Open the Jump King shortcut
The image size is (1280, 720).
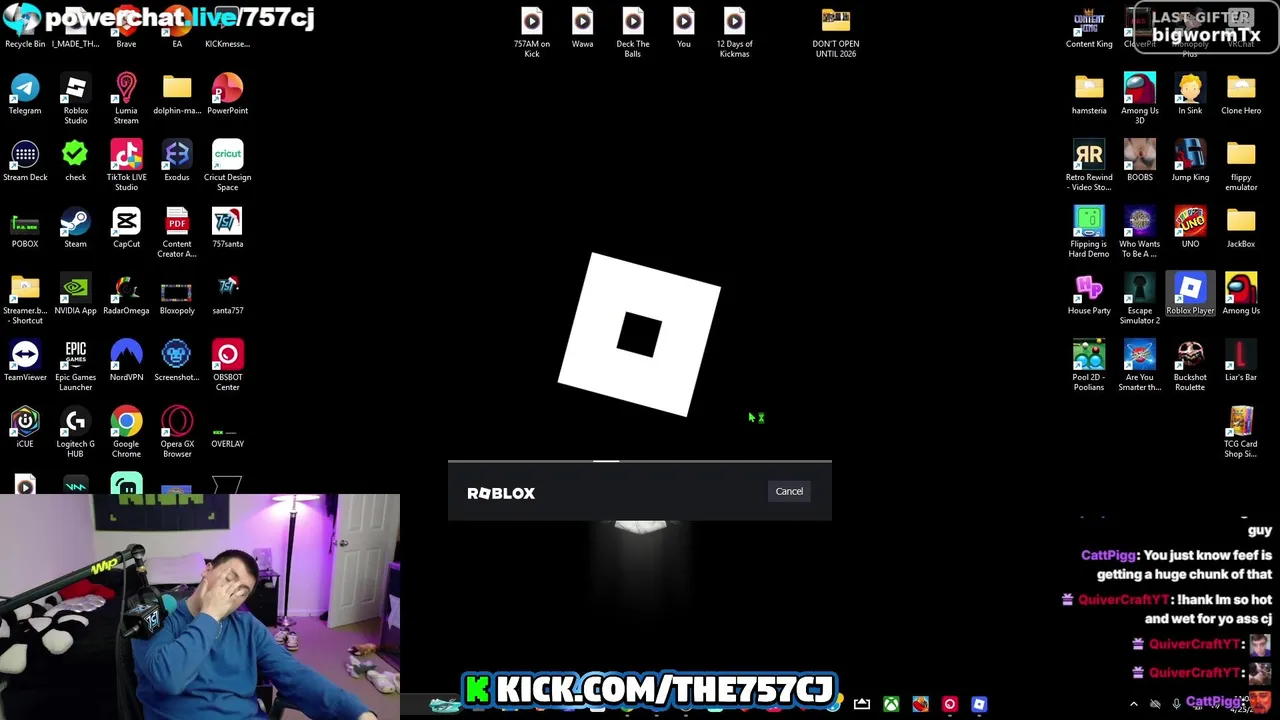coord(1190,160)
